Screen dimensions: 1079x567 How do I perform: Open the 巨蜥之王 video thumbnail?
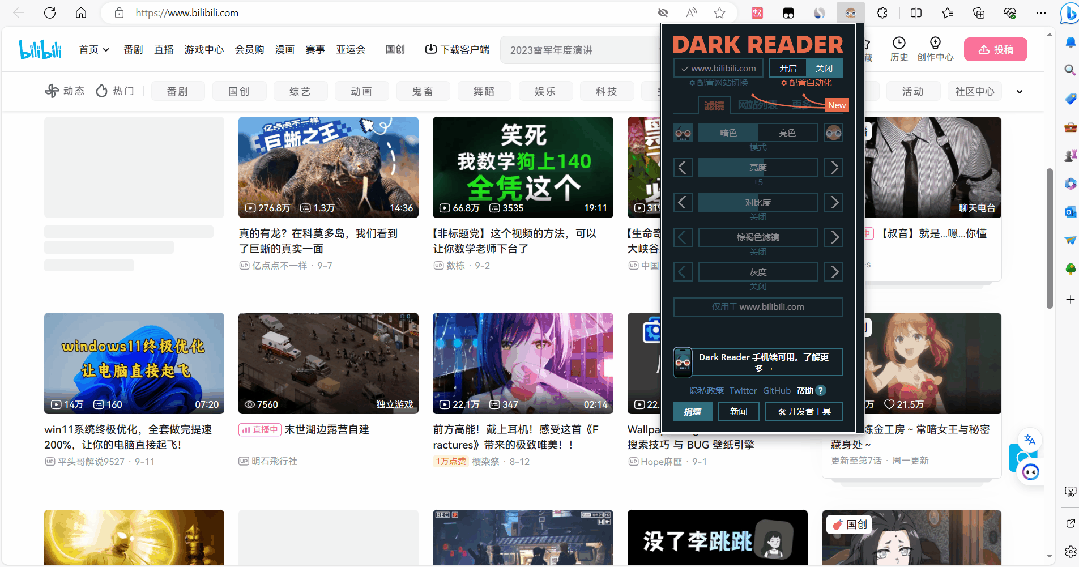pos(328,167)
